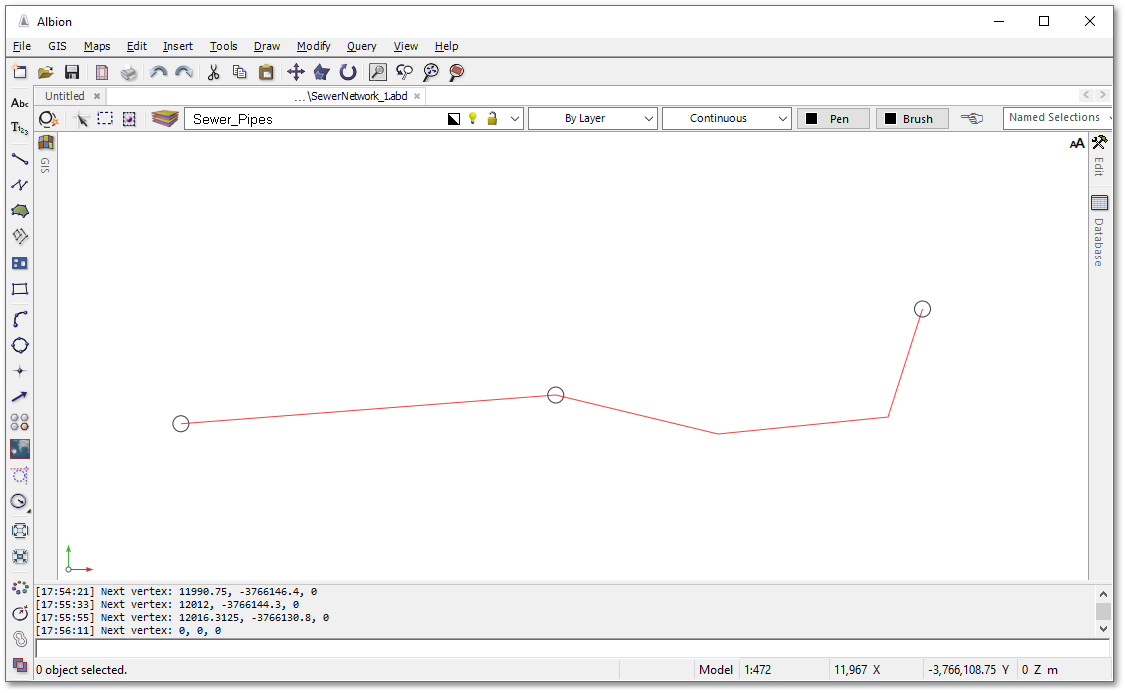The width and height of the screenshot is (1125, 693).
Task: Click the Zoom Previous magnifier icon
Action: (404, 72)
